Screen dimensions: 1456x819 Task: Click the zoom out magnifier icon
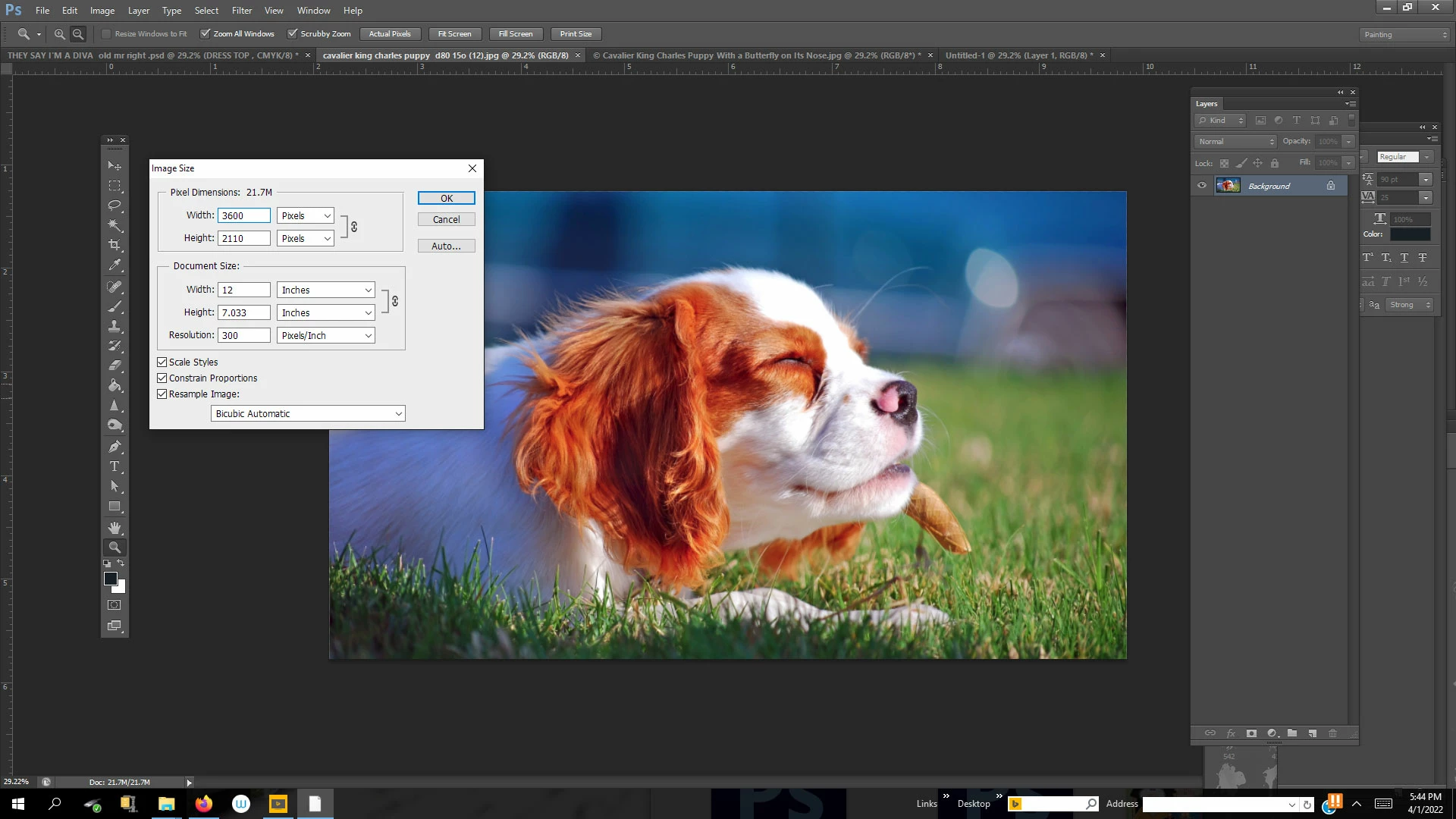(x=78, y=34)
